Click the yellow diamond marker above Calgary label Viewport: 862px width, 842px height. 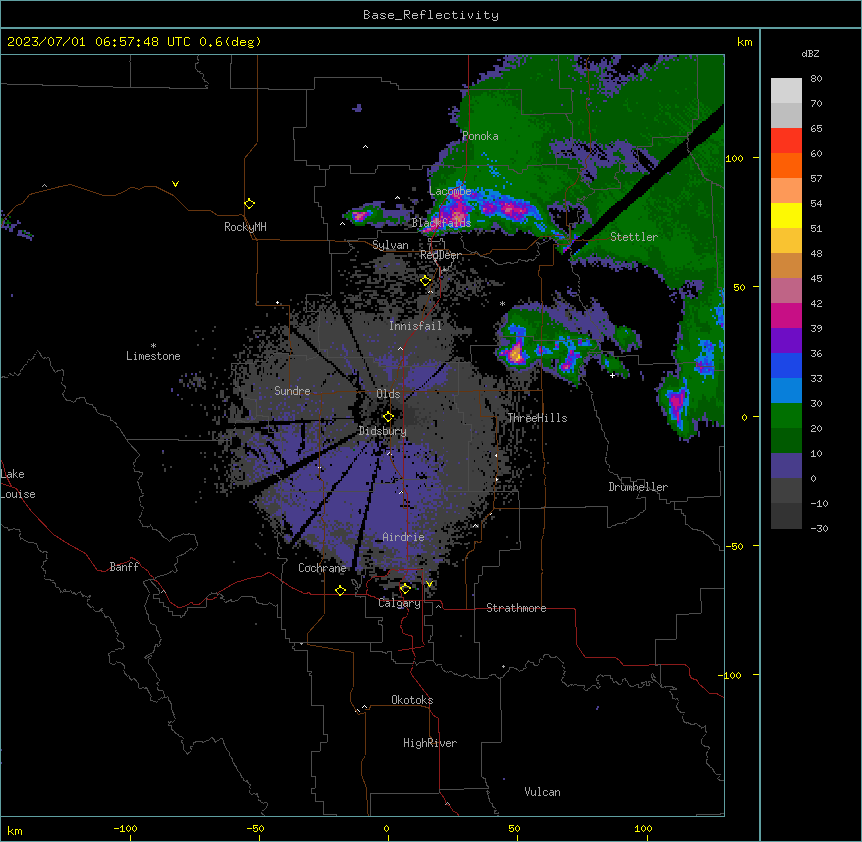point(405,589)
